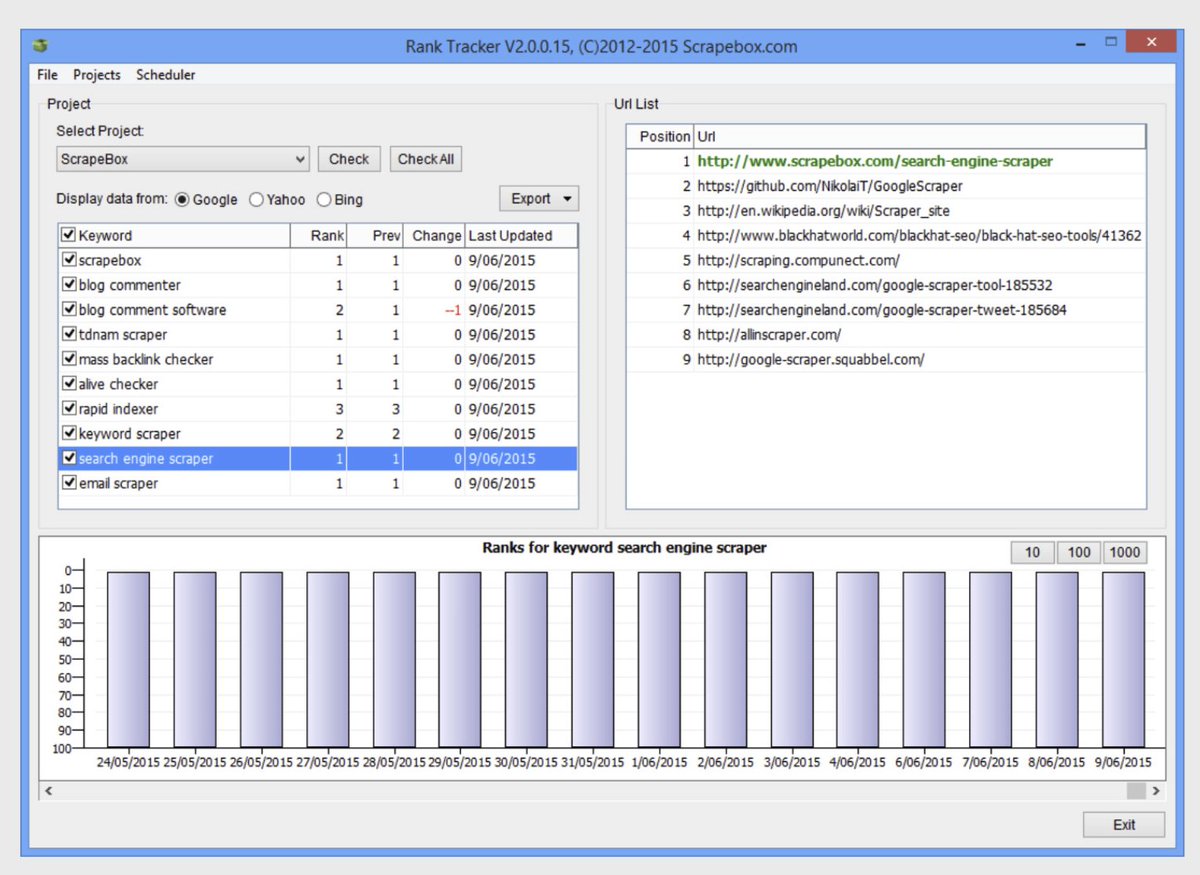The height and width of the screenshot is (875, 1200).
Task: Uncheck the 'blog commenter' keyword checkbox
Action: point(69,285)
